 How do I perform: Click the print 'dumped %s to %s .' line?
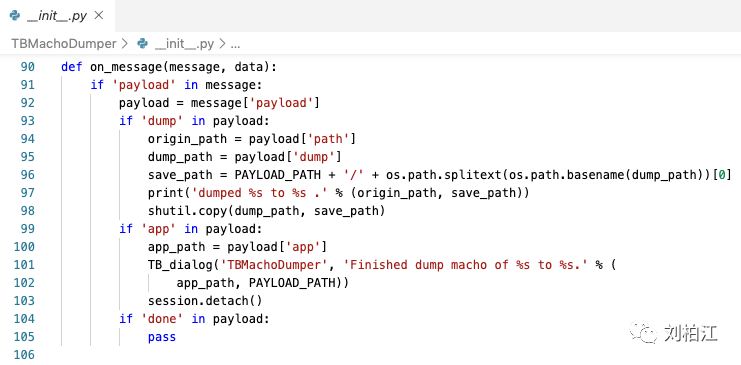pos(338,193)
